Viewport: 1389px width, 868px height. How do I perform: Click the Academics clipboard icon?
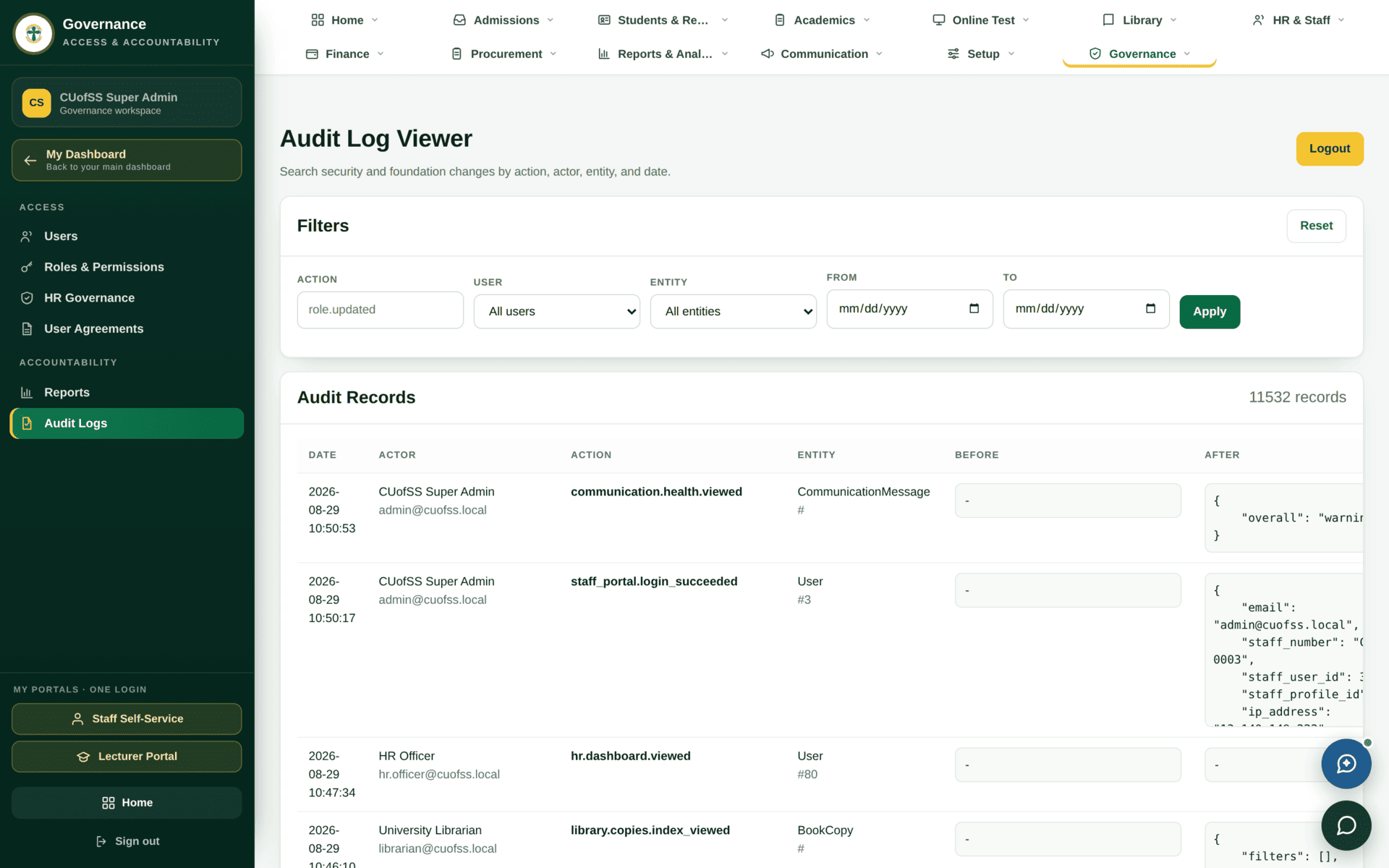780,20
